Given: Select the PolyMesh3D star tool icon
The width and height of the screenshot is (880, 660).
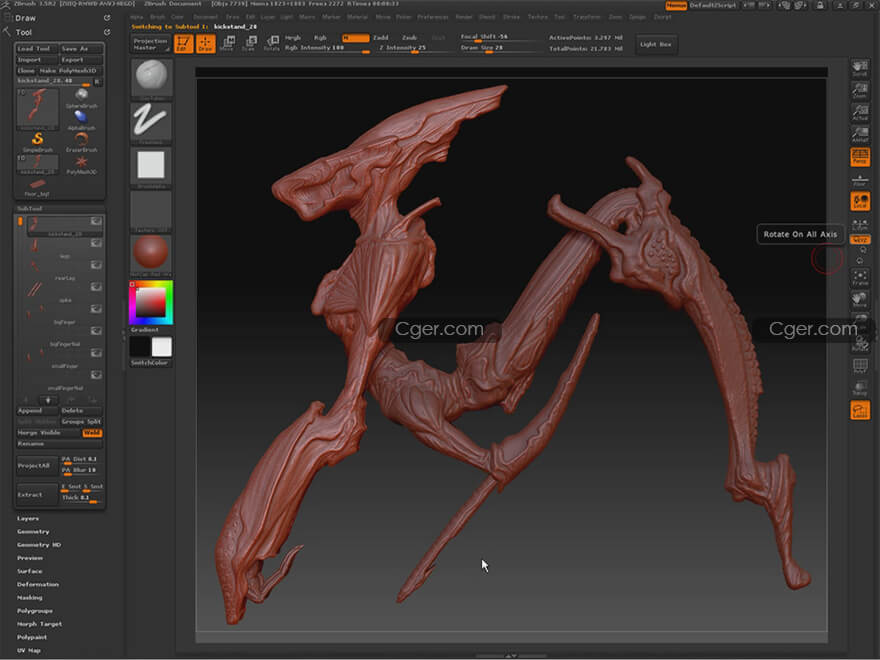Looking at the screenshot, I should [81, 163].
